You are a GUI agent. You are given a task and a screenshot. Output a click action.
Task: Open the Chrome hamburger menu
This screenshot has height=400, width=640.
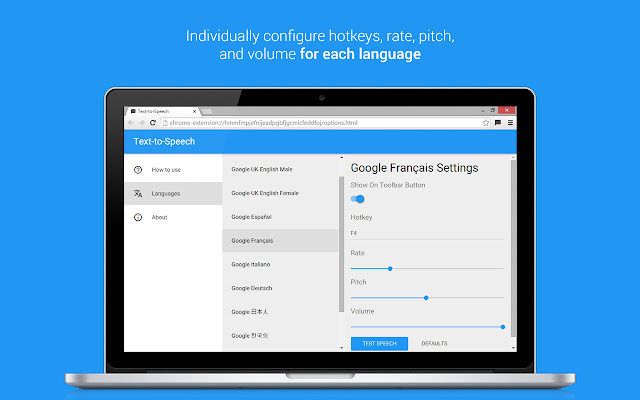pyautogui.click(x=510, y=122)
